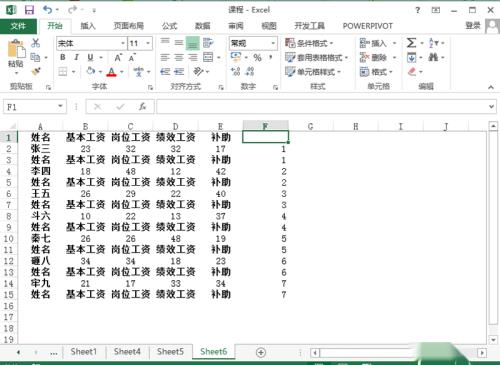The image size is (500, 365).
Task: Toggle underline formatting
Action: pos(90,57)
